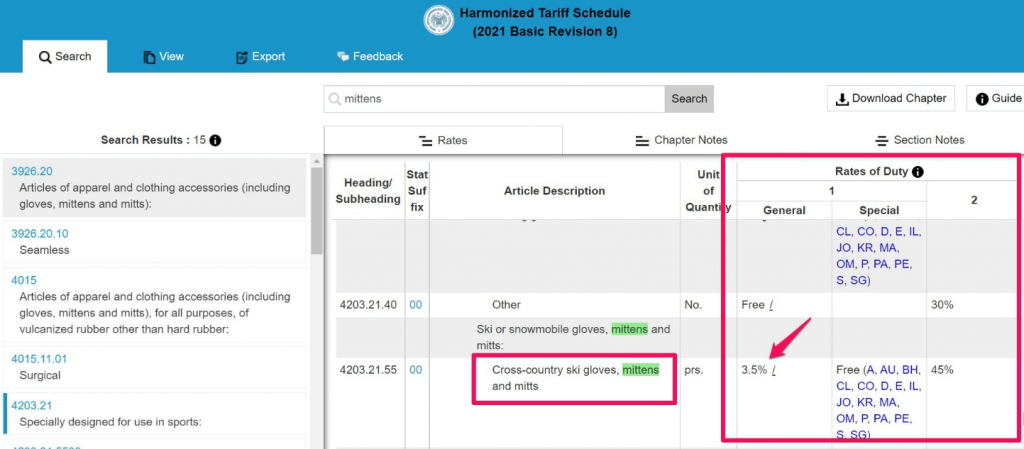Viewport: 1024px width, 449px height.
Task: Switch to the Chapter Notes tab
Action: (x=682, y=140)
